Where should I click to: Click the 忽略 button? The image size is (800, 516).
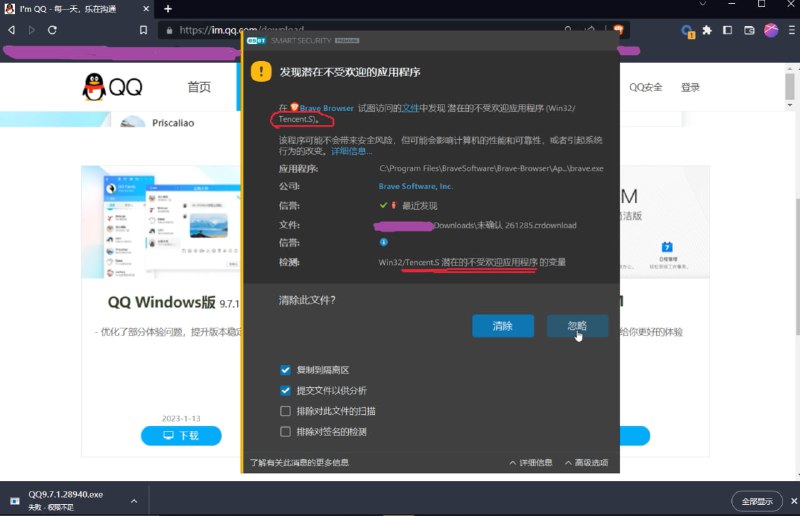pos(577,326)
